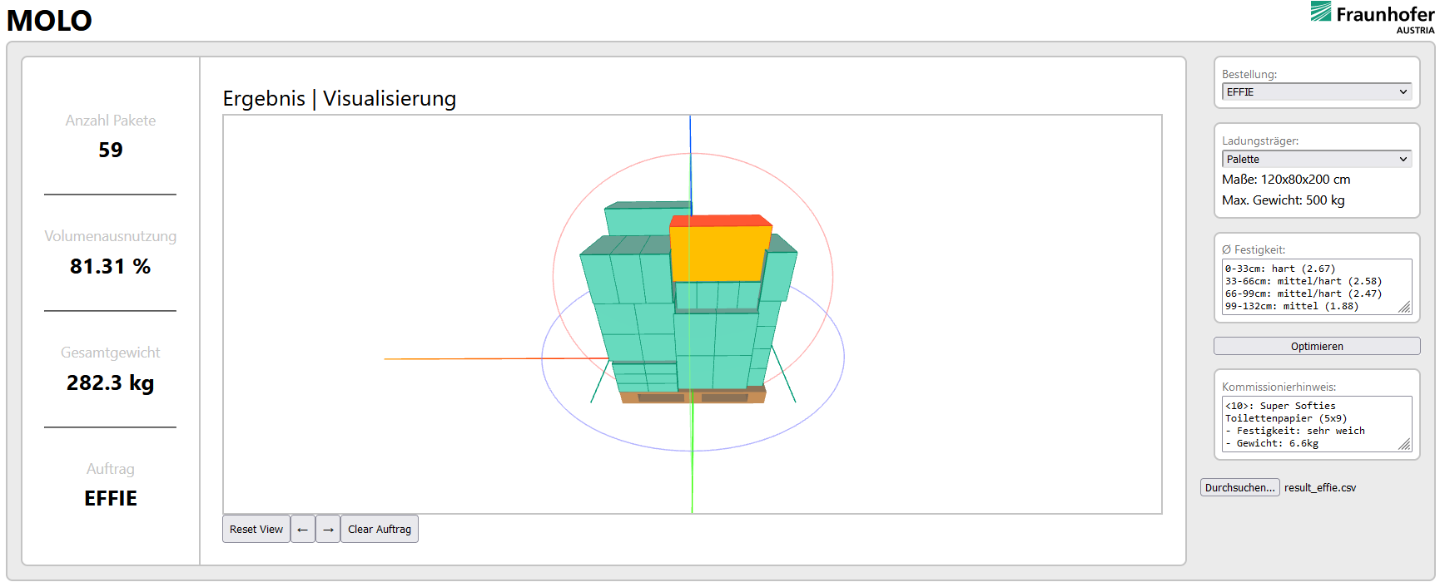Click the Ergebnis | Visualisierung heading

(339, 98)
